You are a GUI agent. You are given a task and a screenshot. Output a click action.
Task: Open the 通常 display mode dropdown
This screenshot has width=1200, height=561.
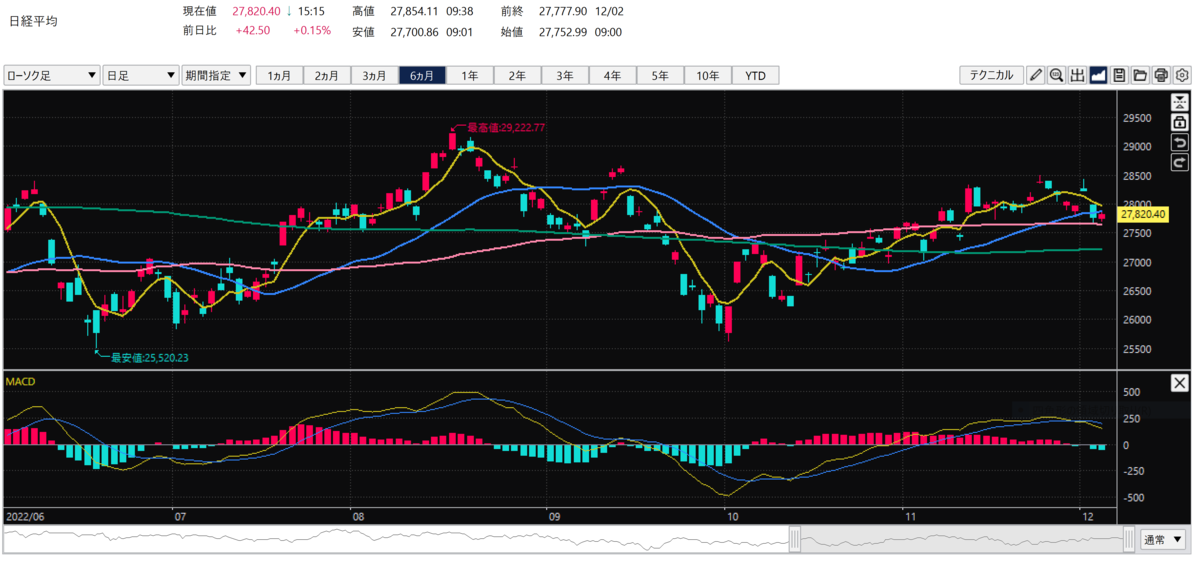[x=1164, y=539]
